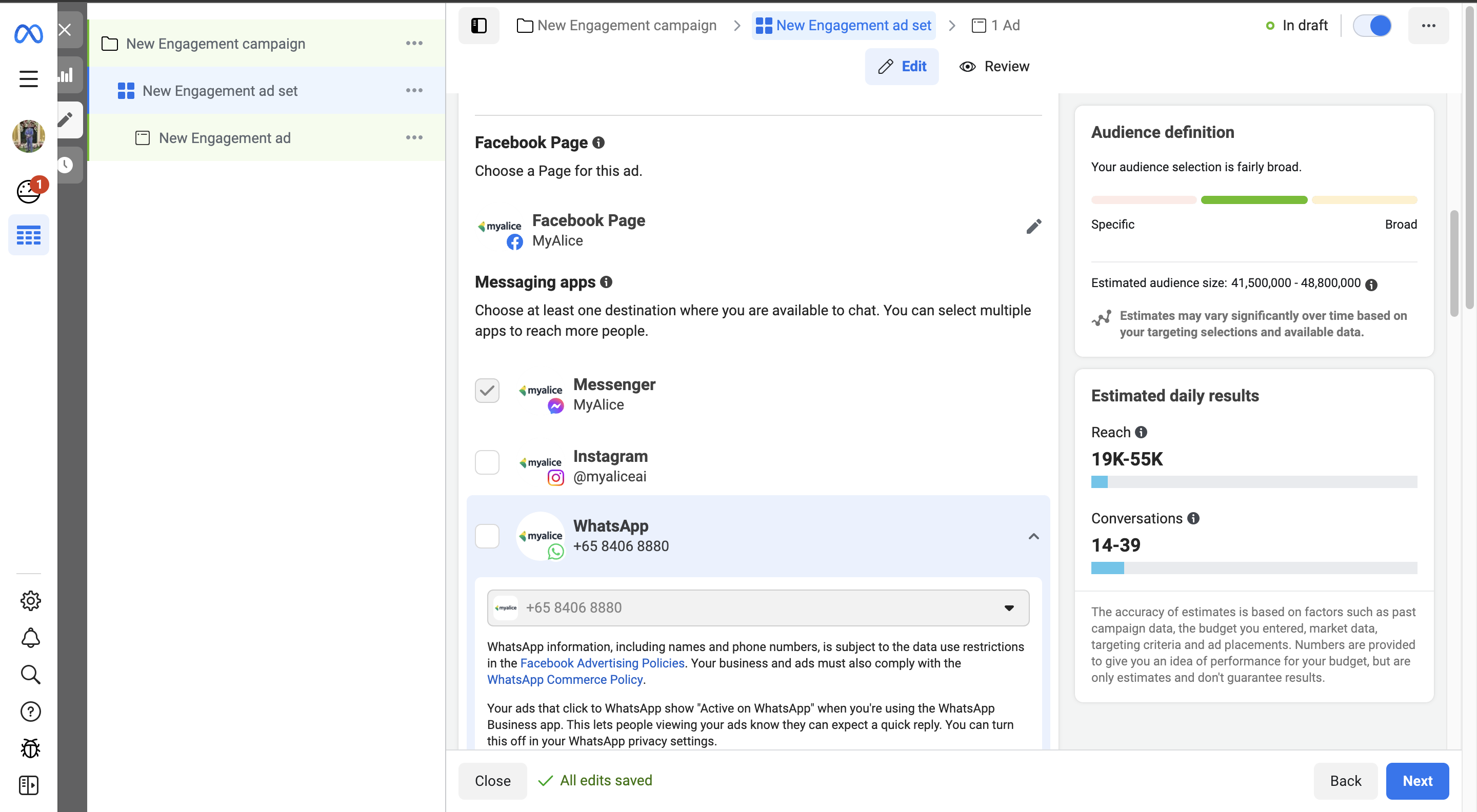
Task: Open the hamburger main menu
Action: [x=28, y=78]
